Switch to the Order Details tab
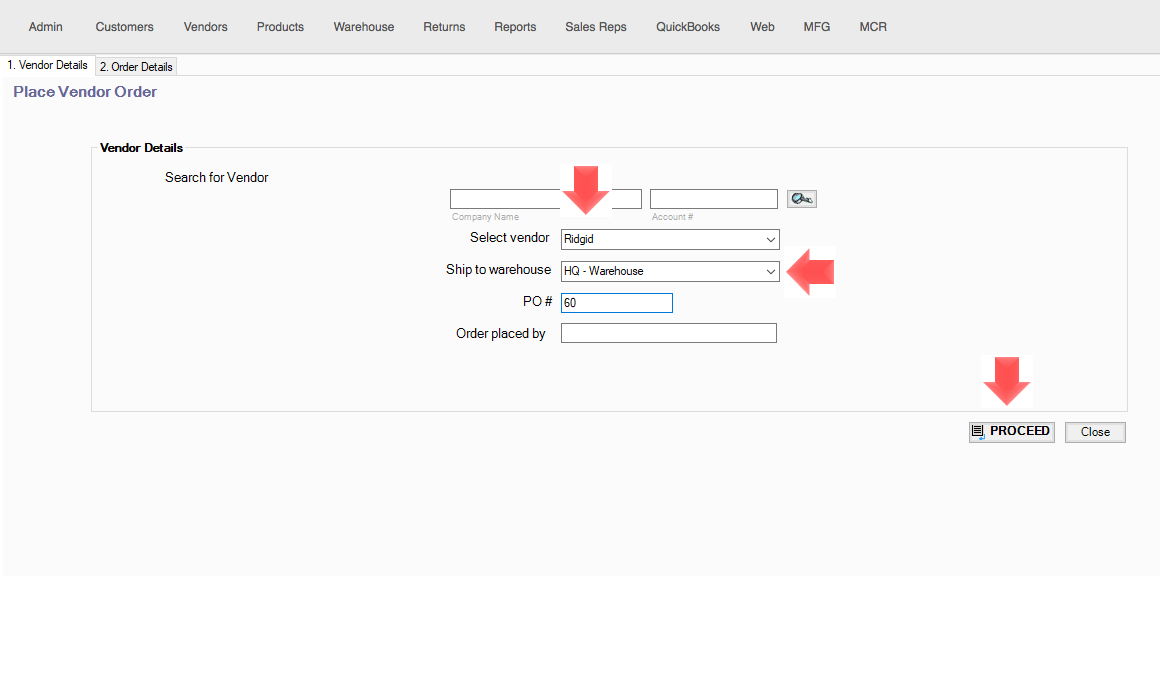 pos(136,67)
